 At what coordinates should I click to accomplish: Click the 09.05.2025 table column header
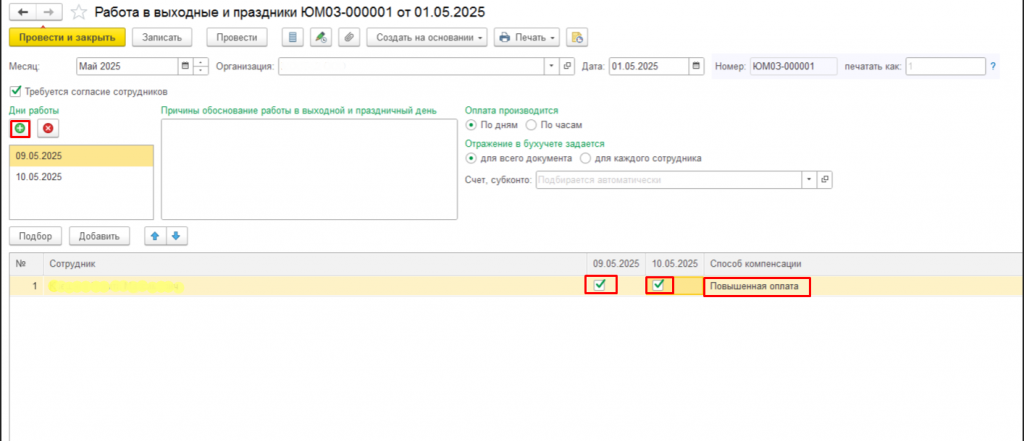[x=616, y=264]
